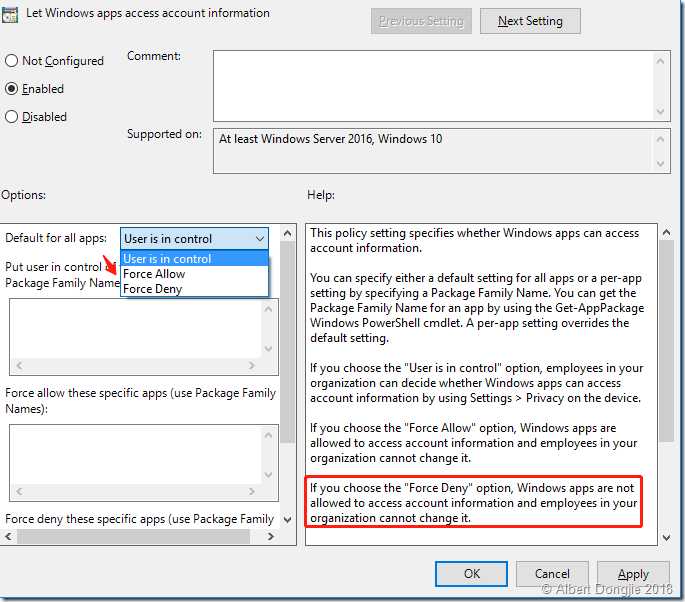685x602 pixels.
Task: Click Help panel scroll down arrow
Action: (666, 537)
